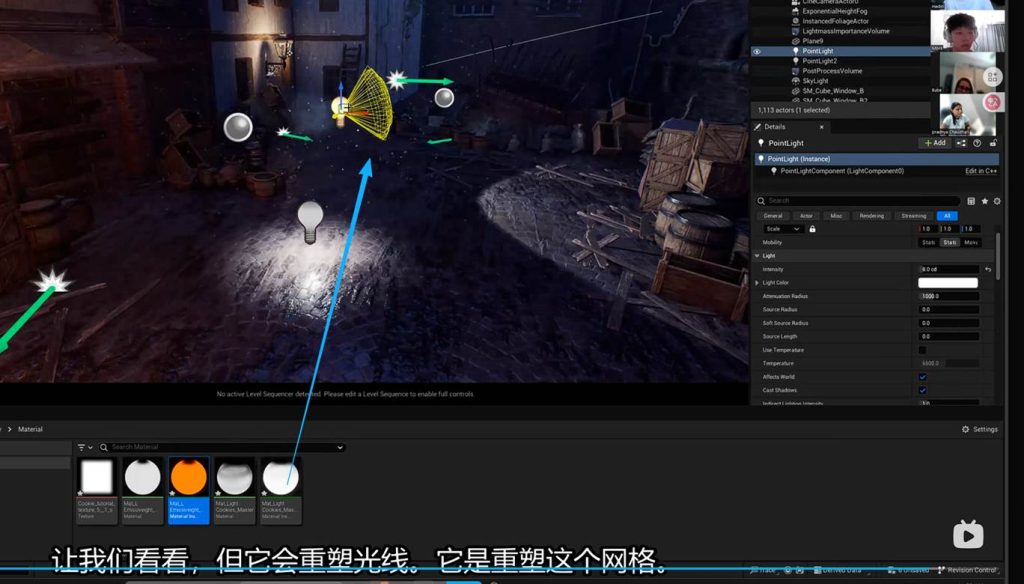Open property matrix table icon

(x=971, y=201)
